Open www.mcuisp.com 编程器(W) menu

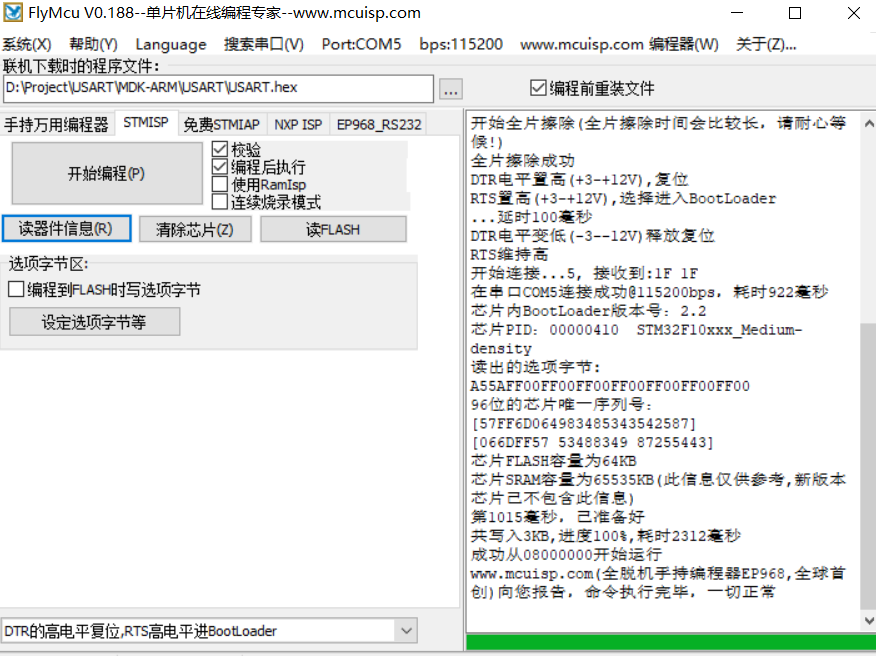[619, 44]
